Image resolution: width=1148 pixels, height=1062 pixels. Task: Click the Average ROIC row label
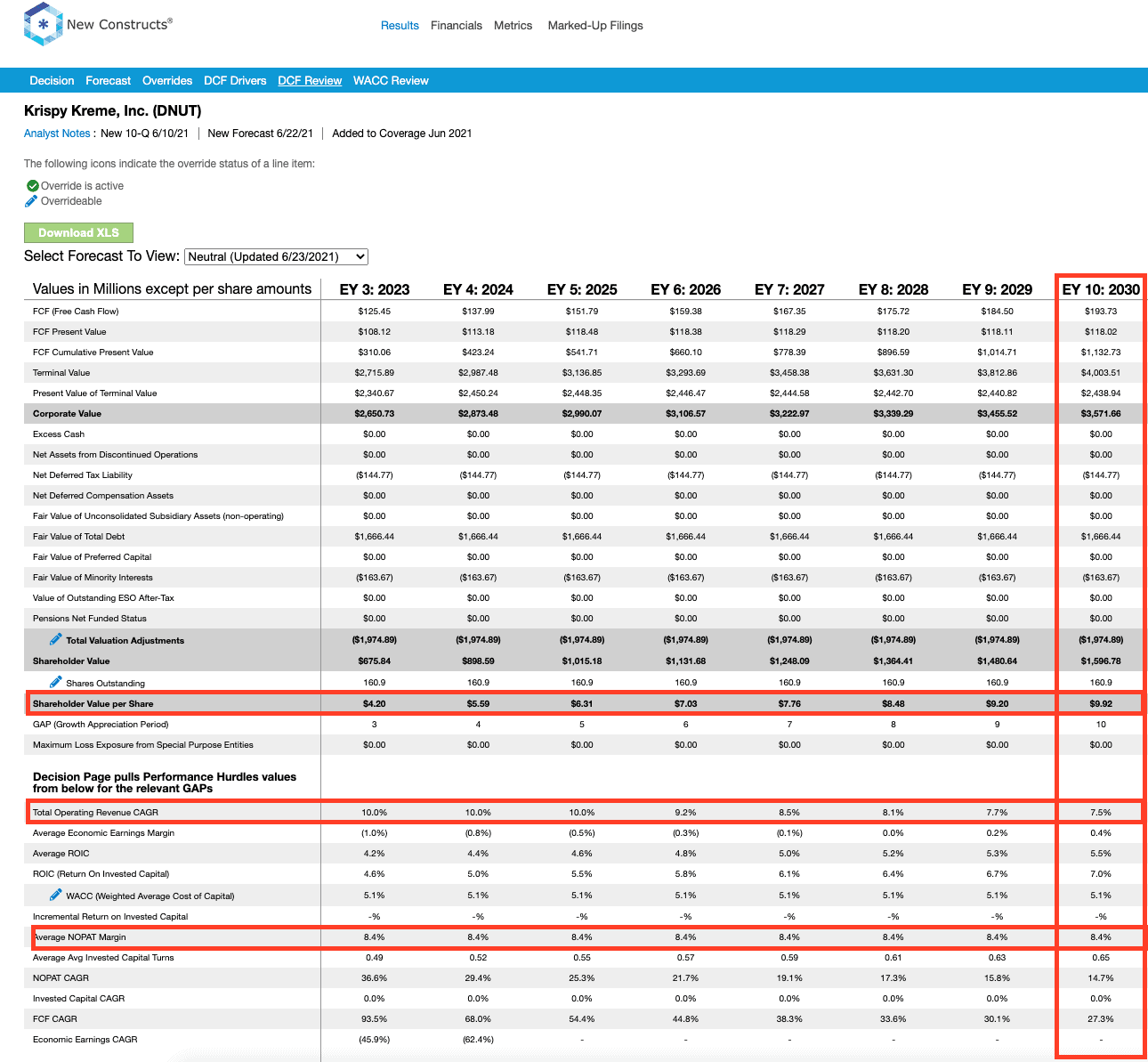[x=61, y=854]
